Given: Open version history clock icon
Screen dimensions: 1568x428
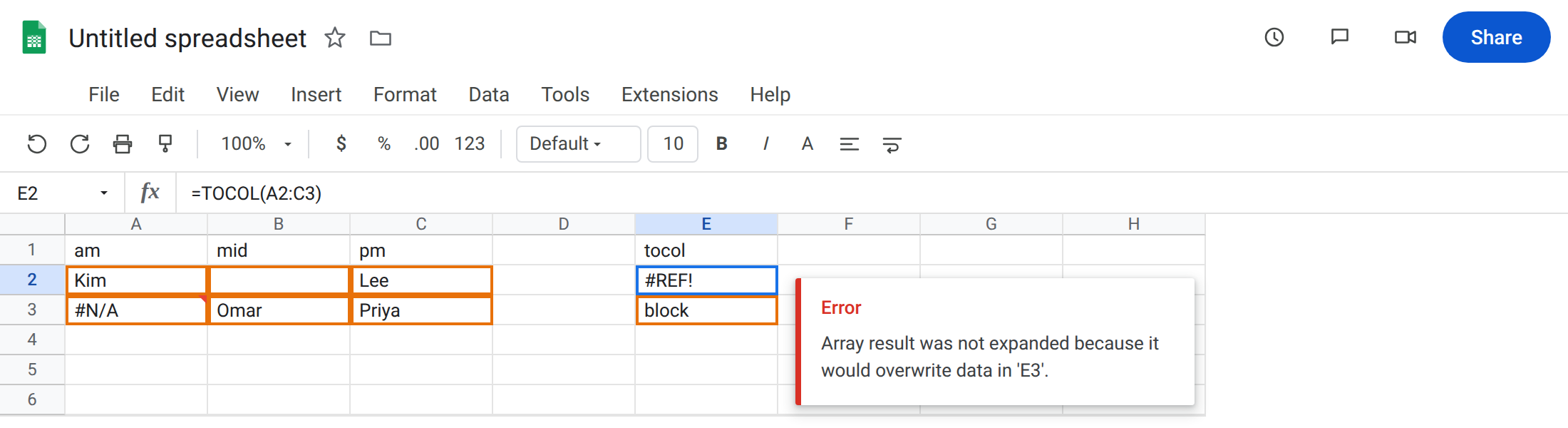Looking at the screenshot, I should coord(1274,37).
